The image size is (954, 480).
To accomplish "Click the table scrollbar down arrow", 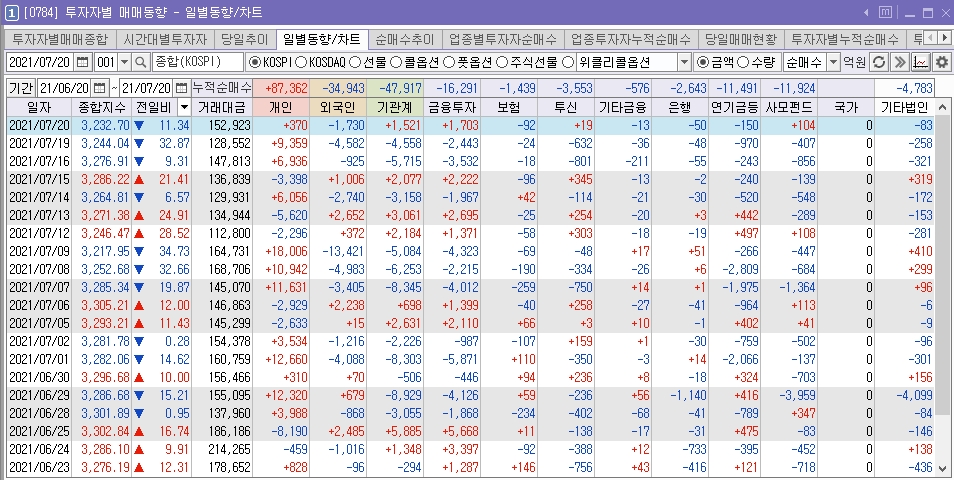I will [x=943, y=468].
